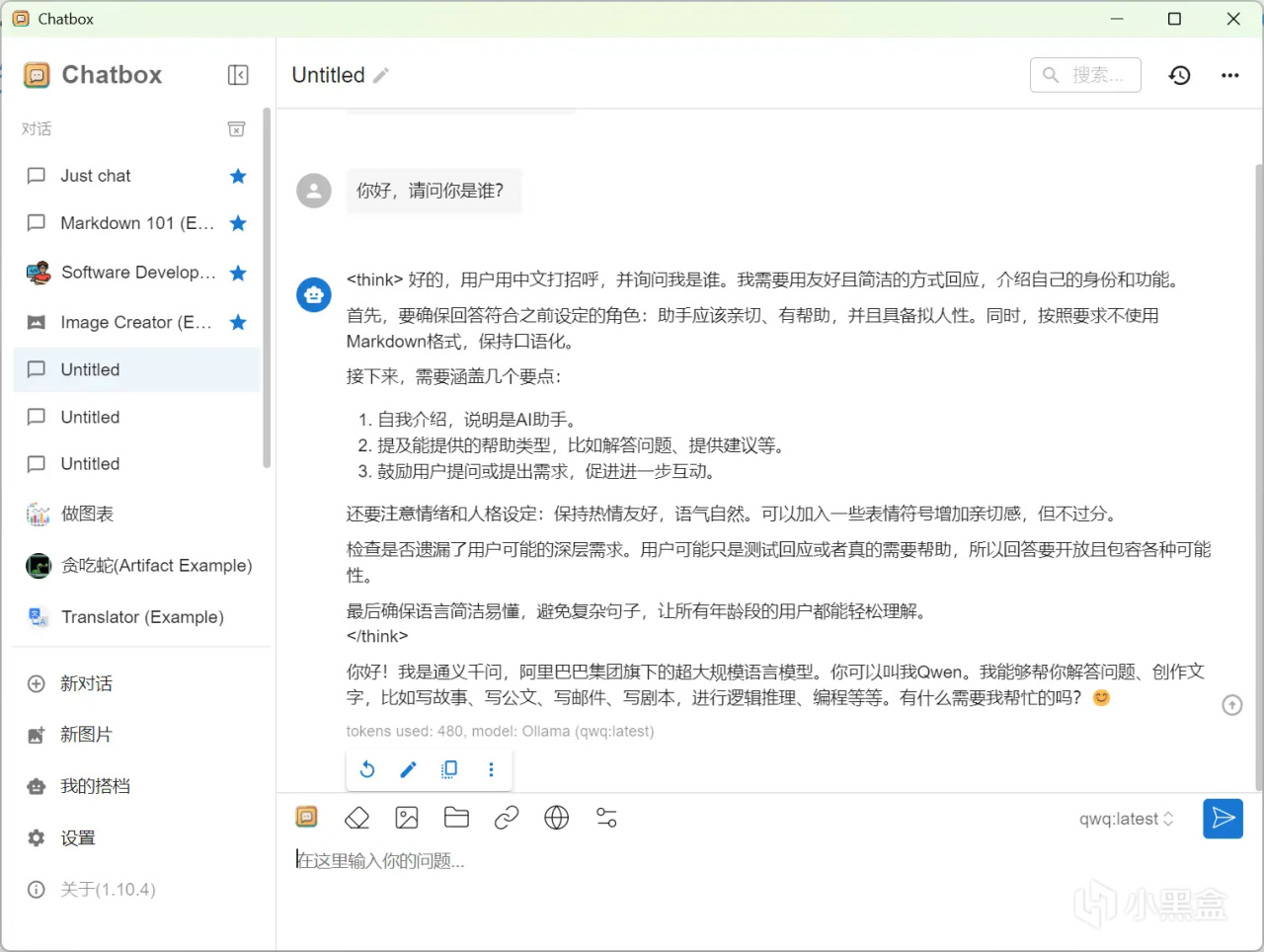
Task: Open 设置 settings
Action: (136, 838)
